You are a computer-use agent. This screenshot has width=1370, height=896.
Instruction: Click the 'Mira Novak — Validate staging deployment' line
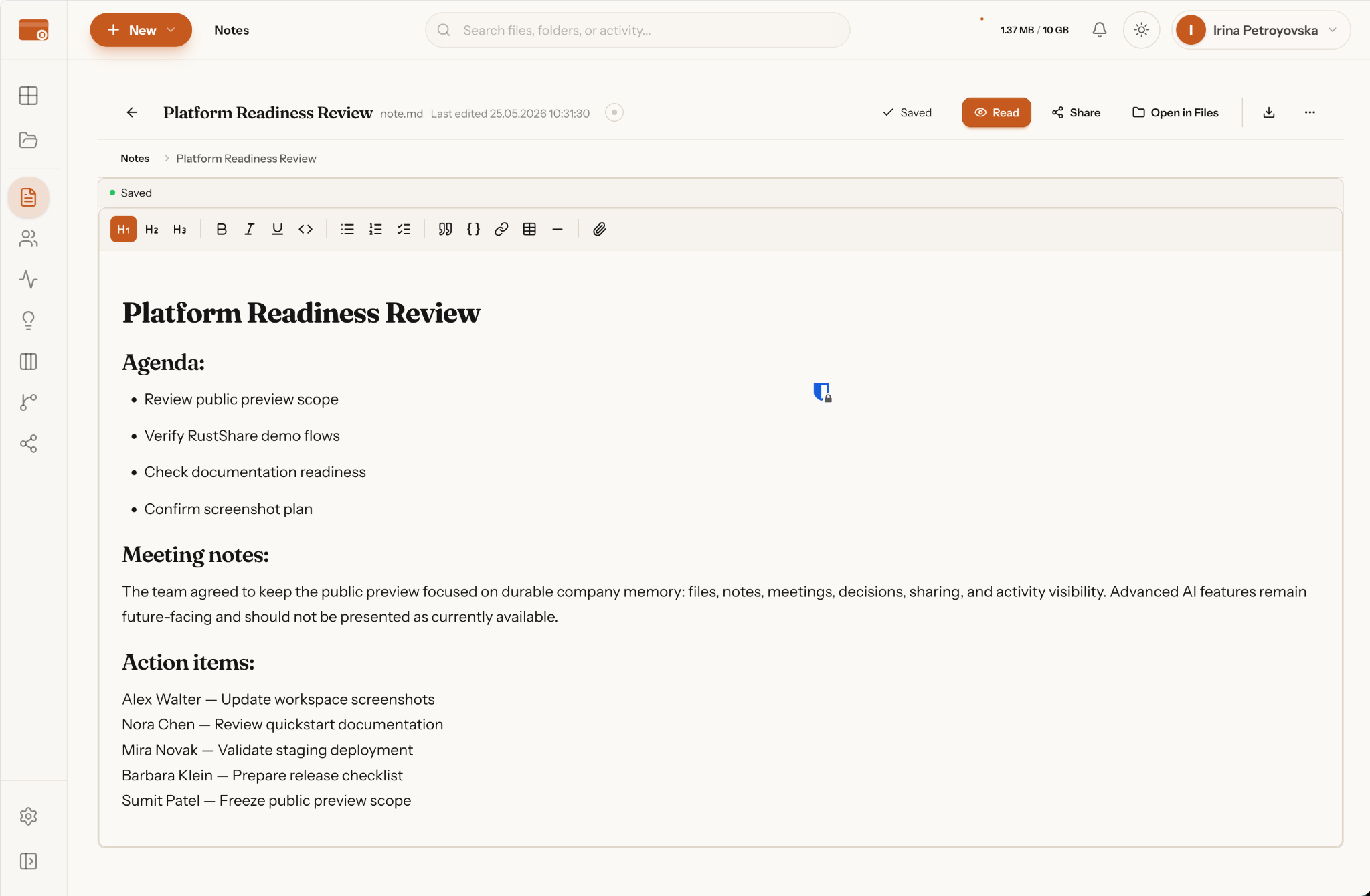(x=267, y=750)
